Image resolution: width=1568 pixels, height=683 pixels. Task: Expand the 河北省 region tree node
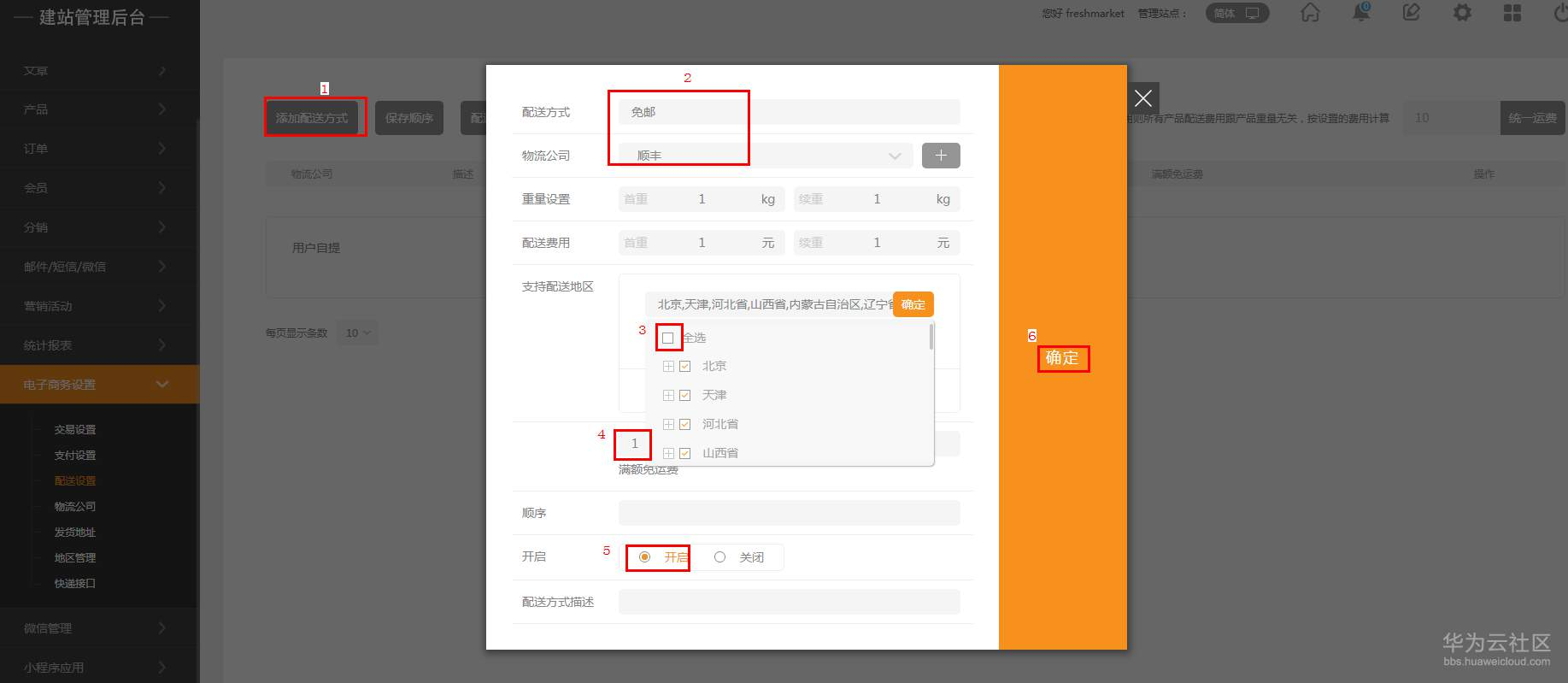pyautogui.click(x=668, y=424)
